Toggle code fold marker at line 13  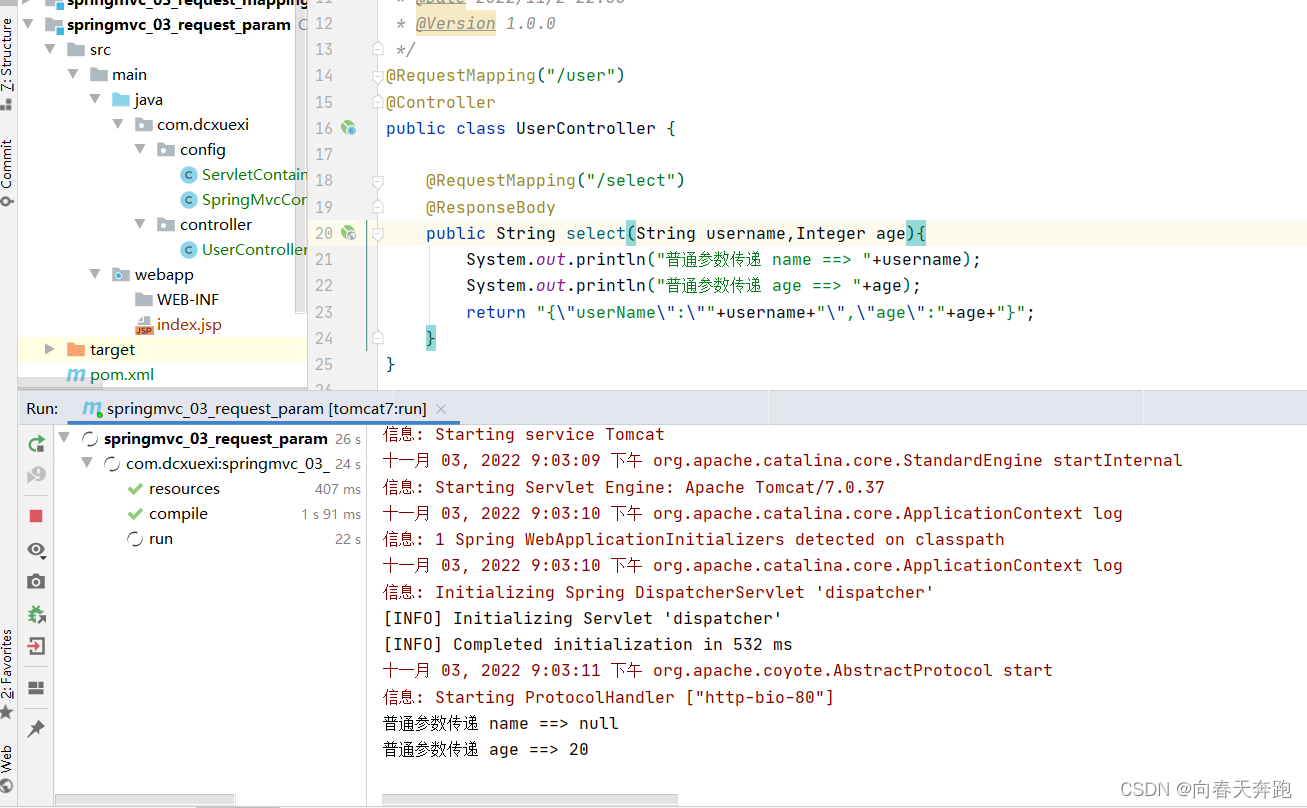click(x=377, y=49)
